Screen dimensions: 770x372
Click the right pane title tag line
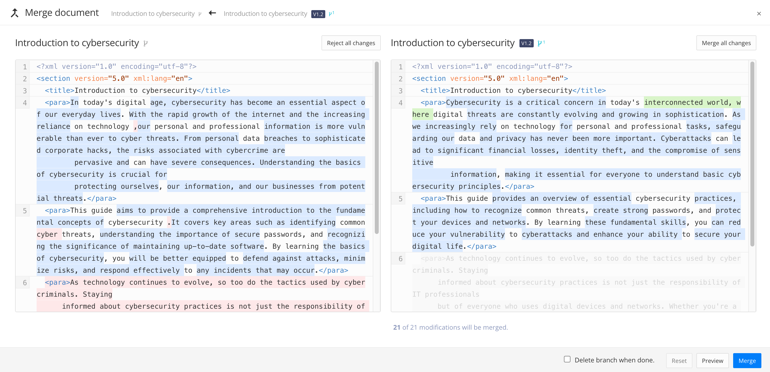(x=513, y=91)
